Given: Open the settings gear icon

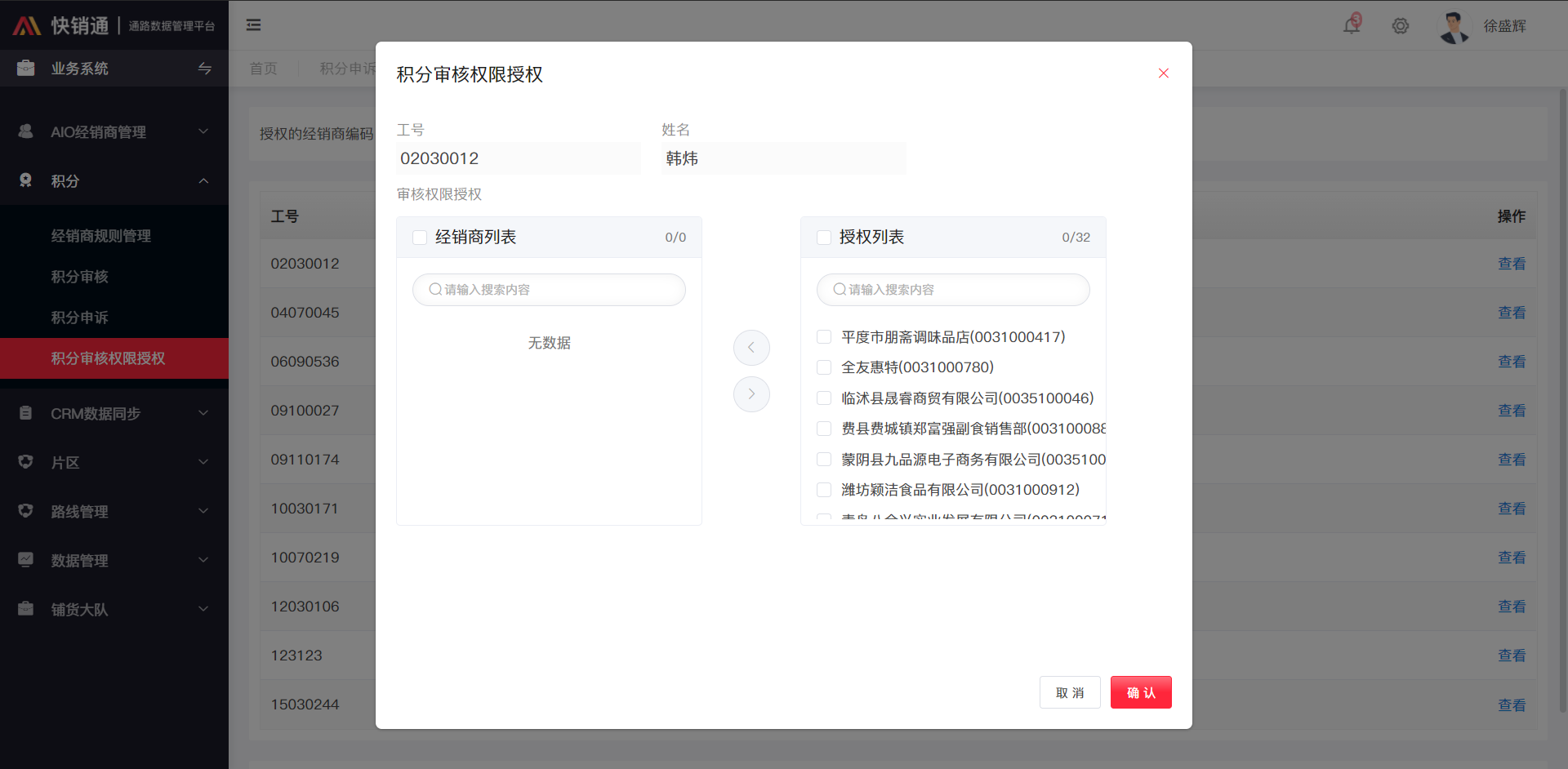Looking at the screenshot, I should coord(1401,26).
